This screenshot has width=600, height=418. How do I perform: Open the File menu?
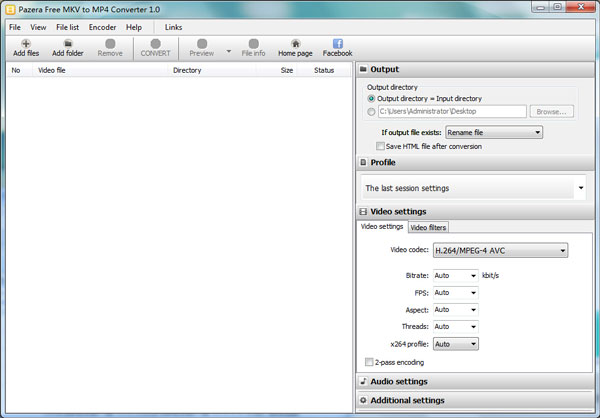pos(15,27)
